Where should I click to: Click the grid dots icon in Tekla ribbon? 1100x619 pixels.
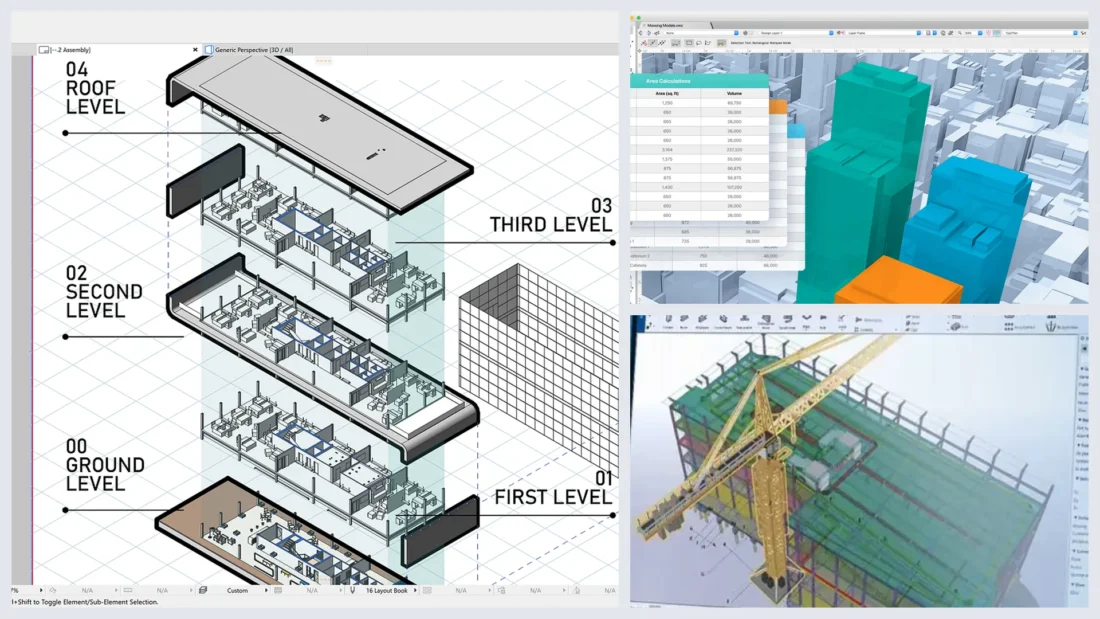(1009, 326)
